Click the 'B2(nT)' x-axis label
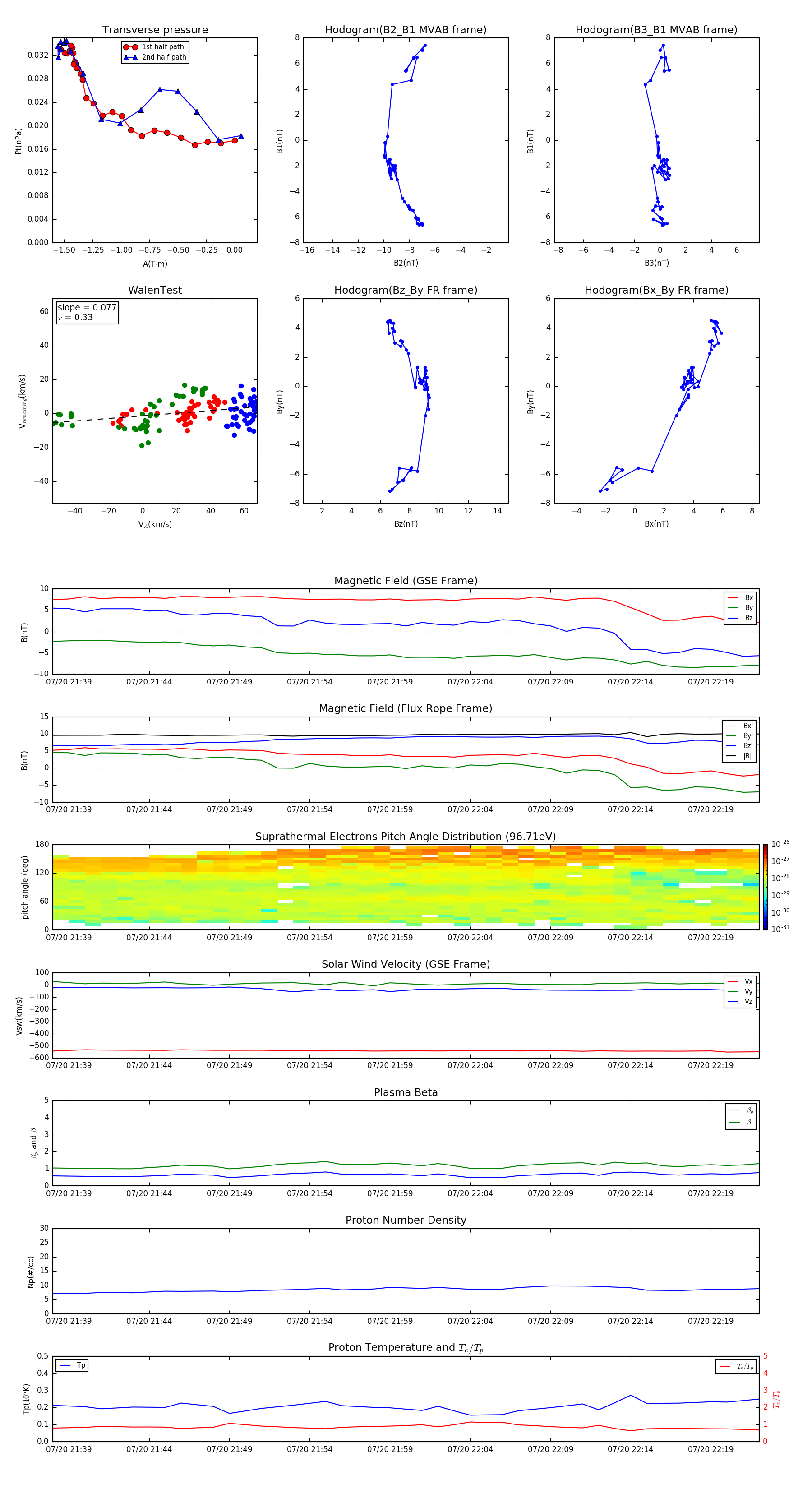Image resolution: width=812 pixels, height=1489 pixels. point(406,263)
